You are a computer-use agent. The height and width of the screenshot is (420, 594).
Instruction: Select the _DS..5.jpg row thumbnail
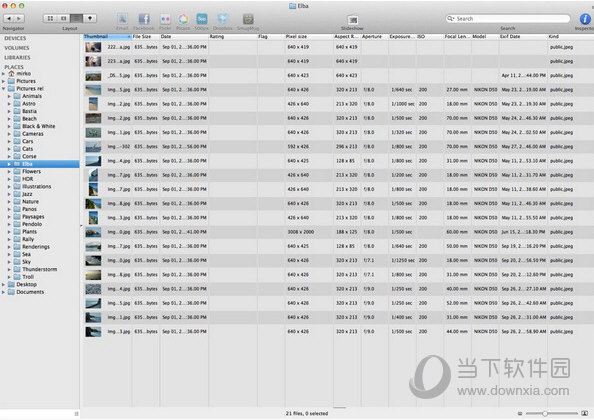coord(93,76)
